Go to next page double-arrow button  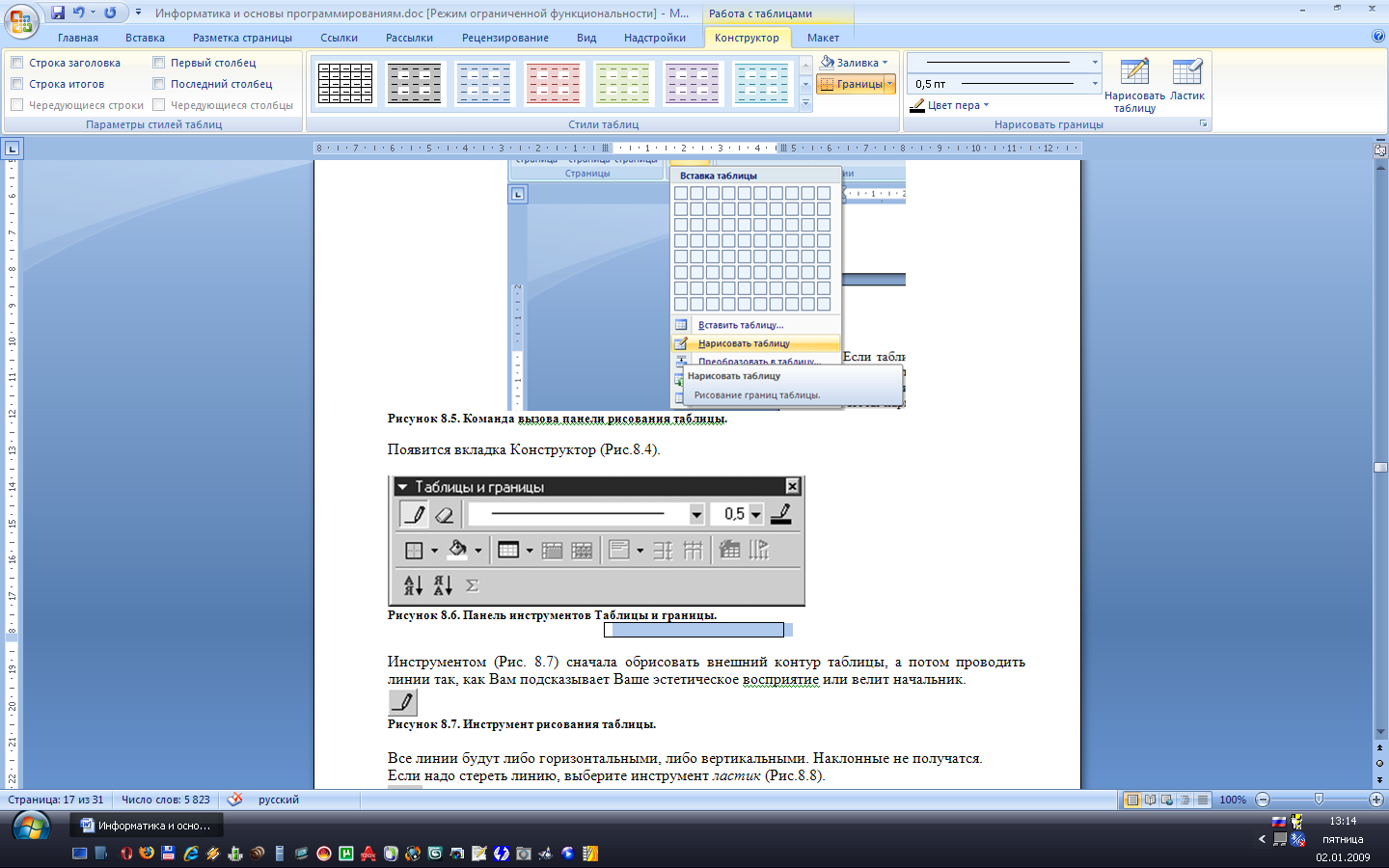point(1380,779)
